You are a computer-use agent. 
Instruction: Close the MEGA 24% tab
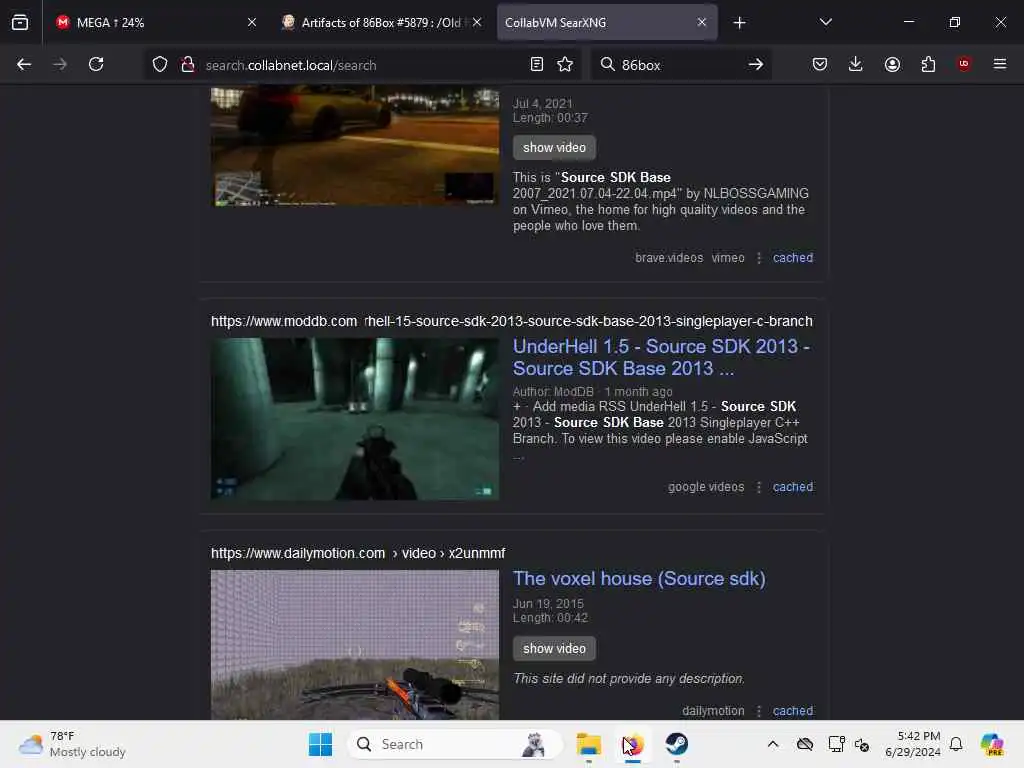pyautogui.click(x=251, y=22)
